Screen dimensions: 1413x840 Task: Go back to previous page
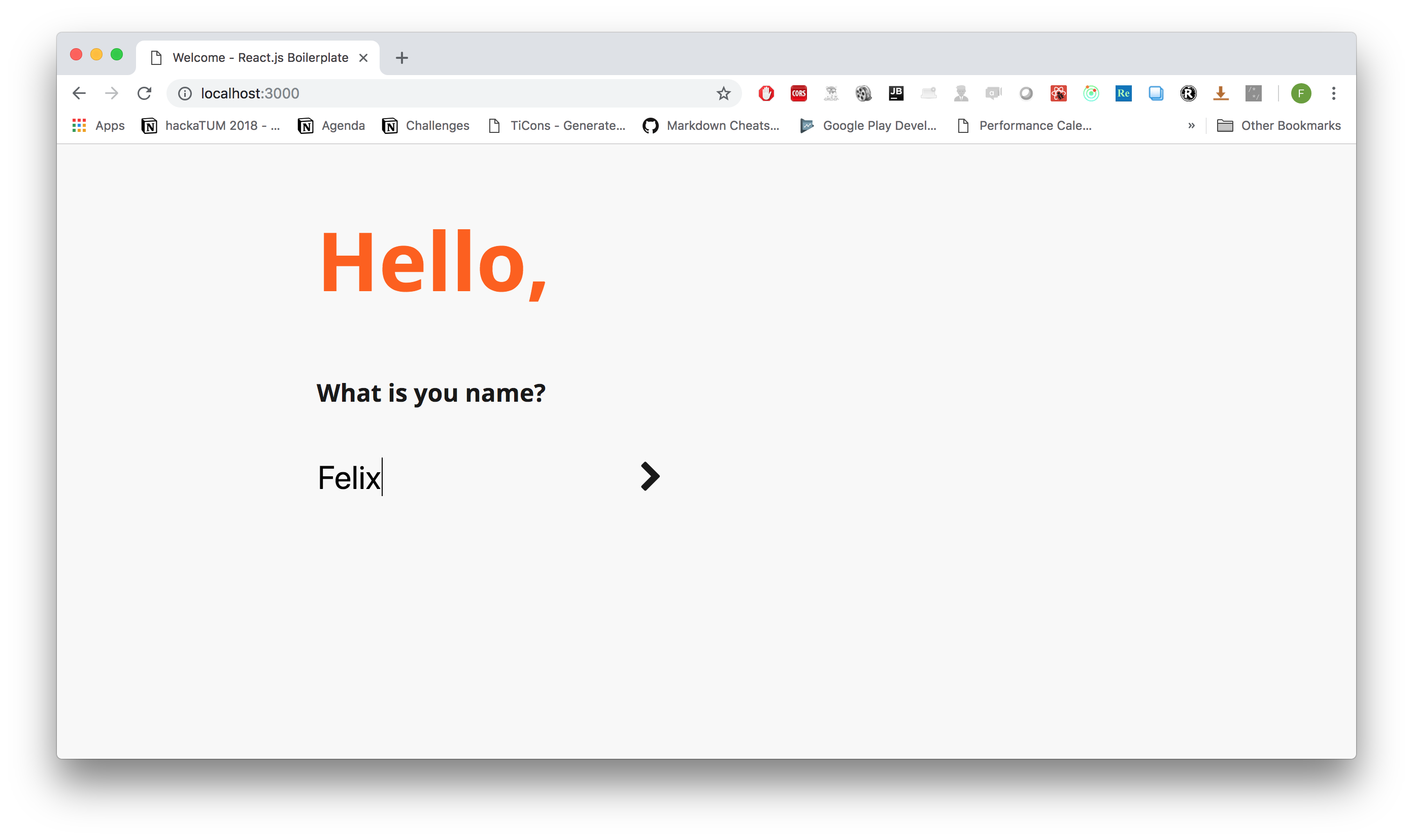[79, 93]
